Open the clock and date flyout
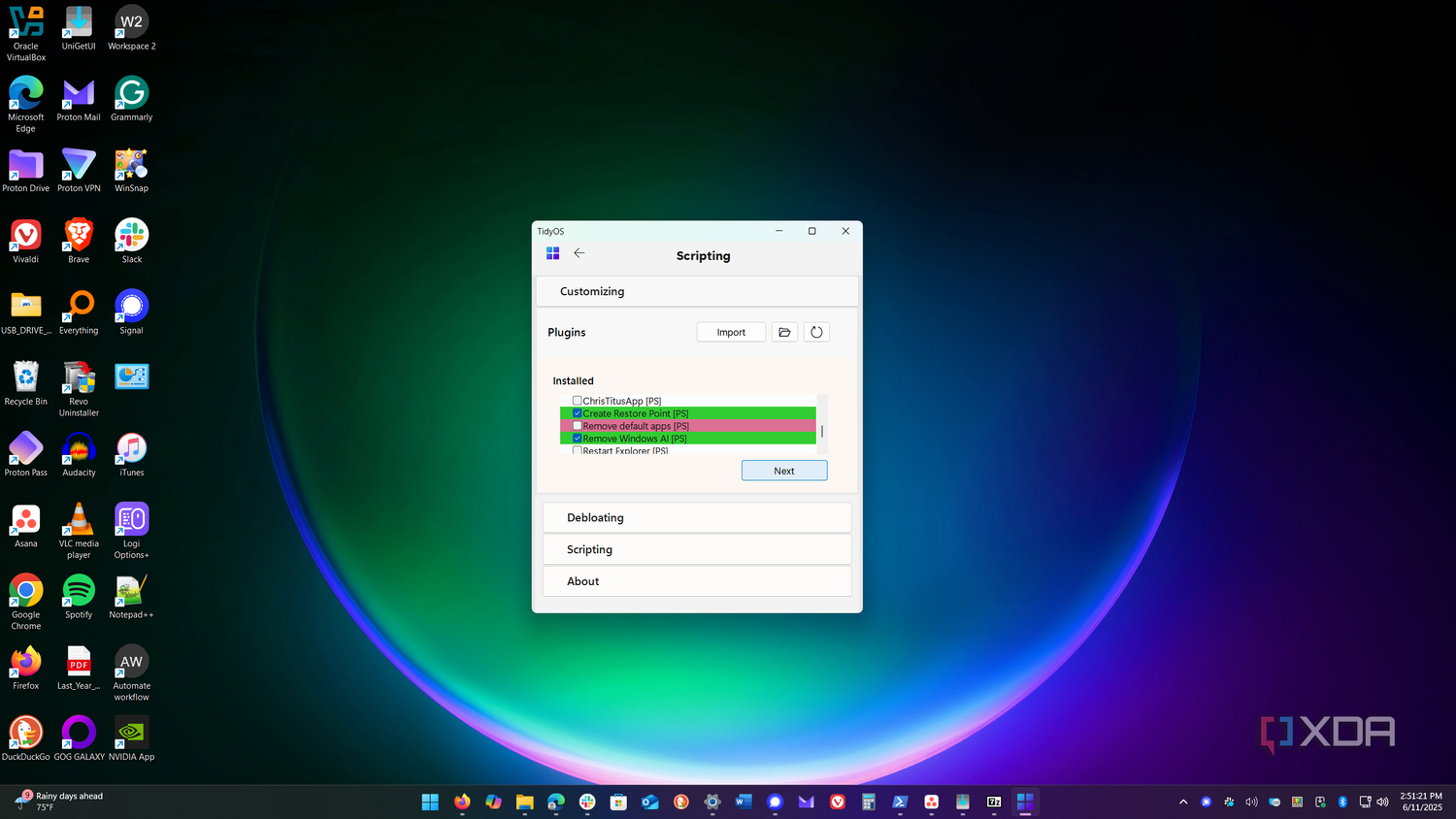This screenshot has width=1456, height=819. click(x=1421, y=802)
